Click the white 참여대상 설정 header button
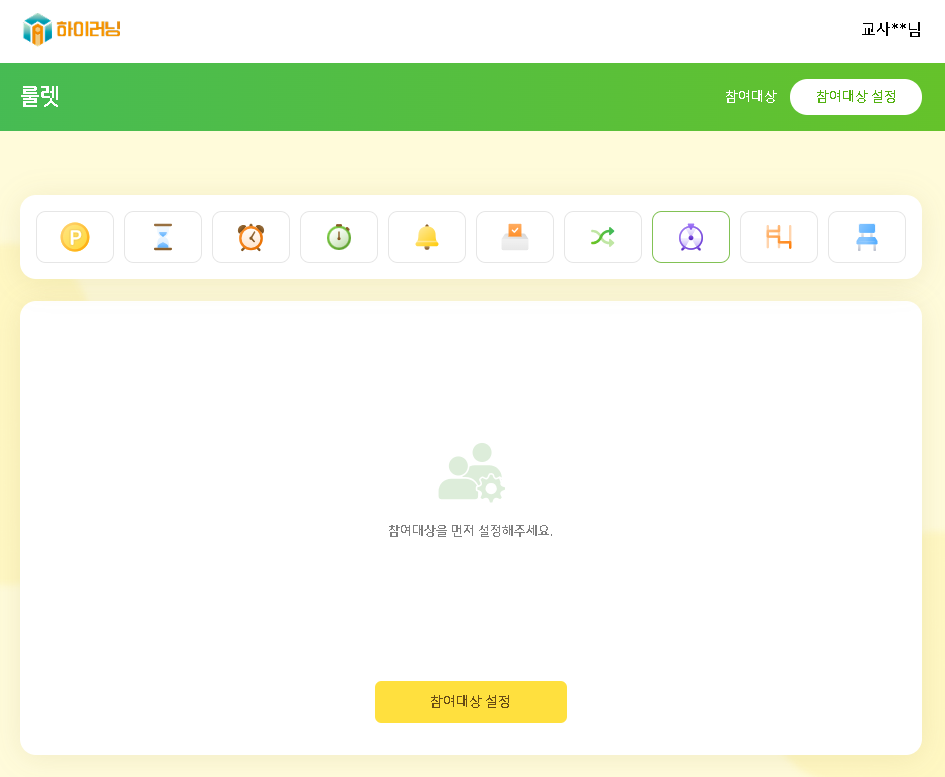This screenshot has width=945, height=777. coord(855,97)
